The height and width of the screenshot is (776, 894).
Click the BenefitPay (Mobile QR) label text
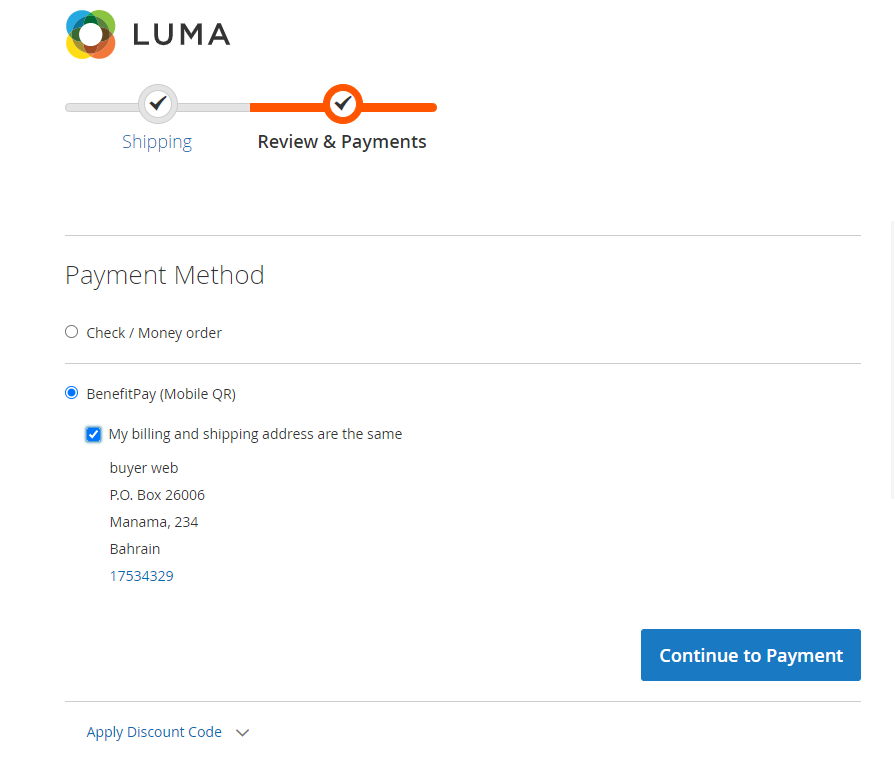pos(161,394)
